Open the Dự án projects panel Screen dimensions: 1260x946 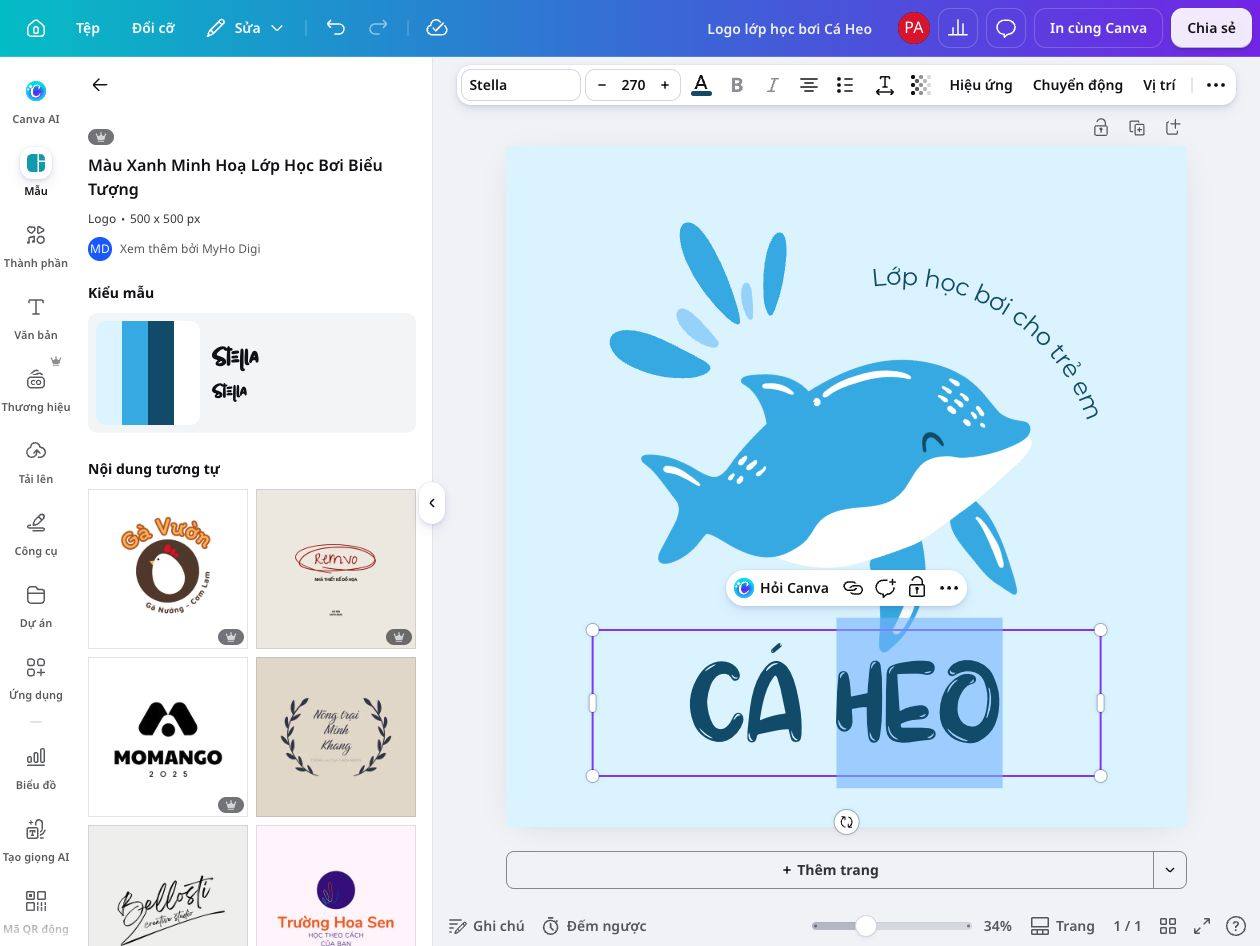pyautogui.click(x=36, y=606)
